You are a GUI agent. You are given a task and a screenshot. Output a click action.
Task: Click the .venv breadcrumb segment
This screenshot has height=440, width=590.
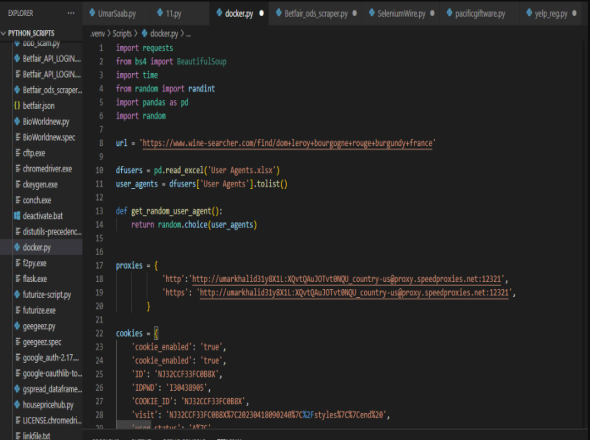point(97,34)
